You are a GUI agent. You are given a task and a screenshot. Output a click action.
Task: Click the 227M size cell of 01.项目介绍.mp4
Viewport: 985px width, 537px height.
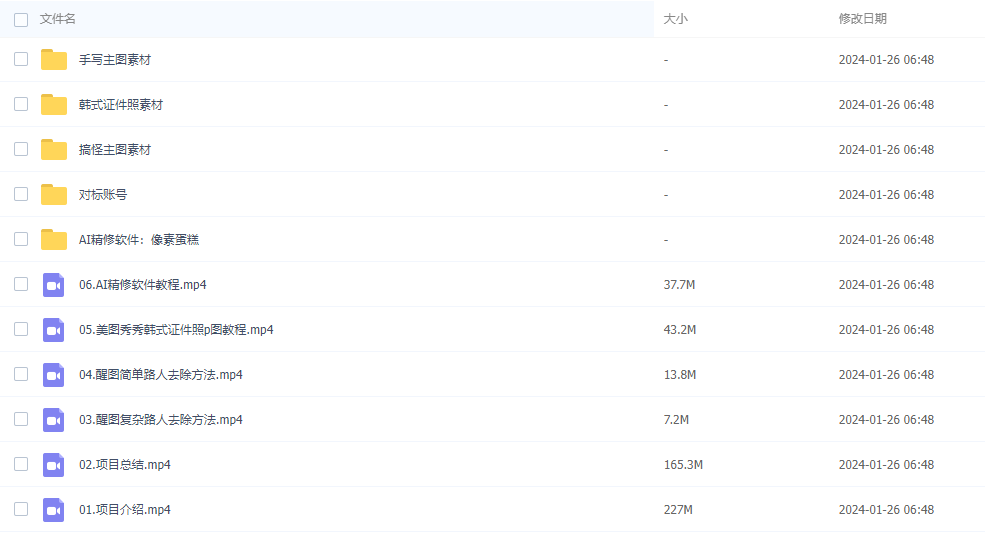(679, 510)
